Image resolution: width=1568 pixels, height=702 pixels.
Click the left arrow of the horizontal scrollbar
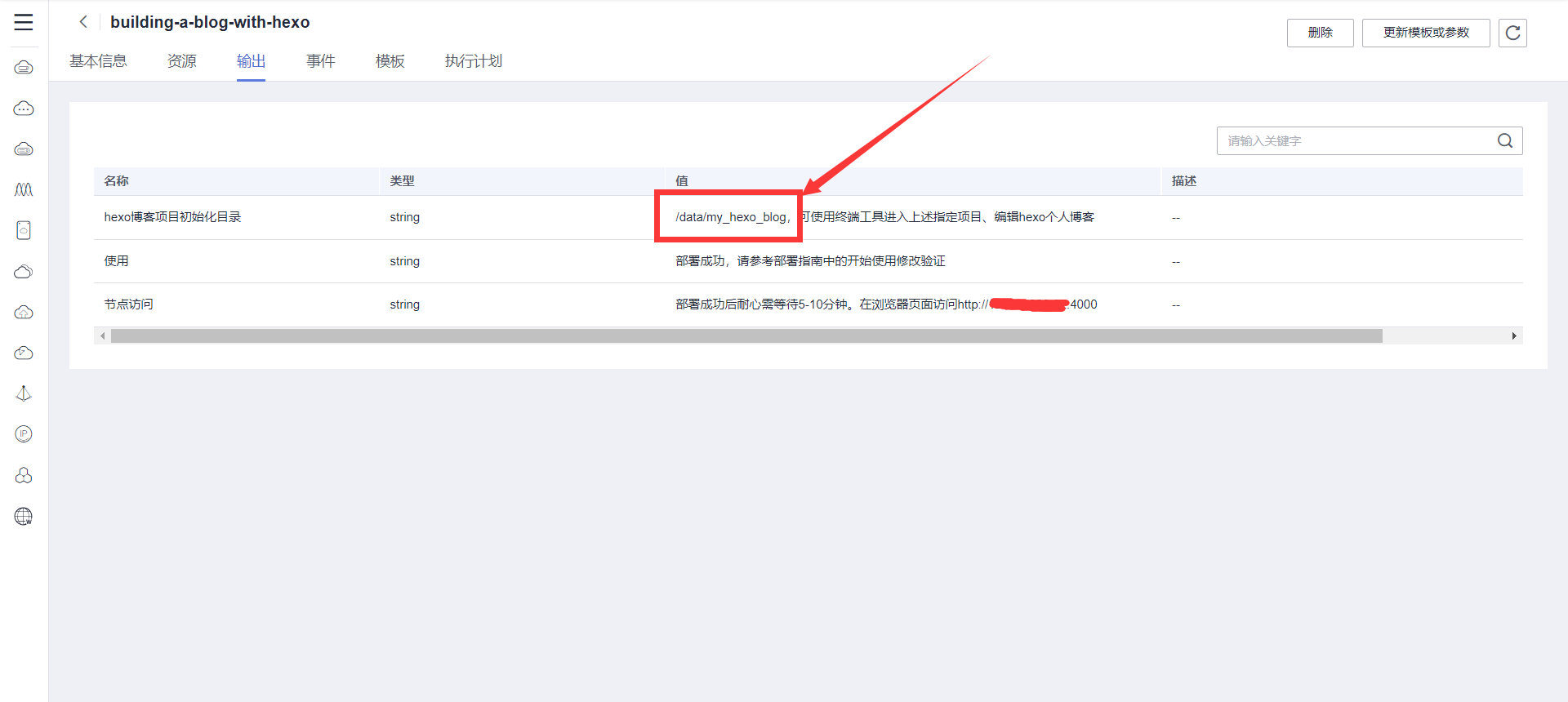click(x=103, y=336)
